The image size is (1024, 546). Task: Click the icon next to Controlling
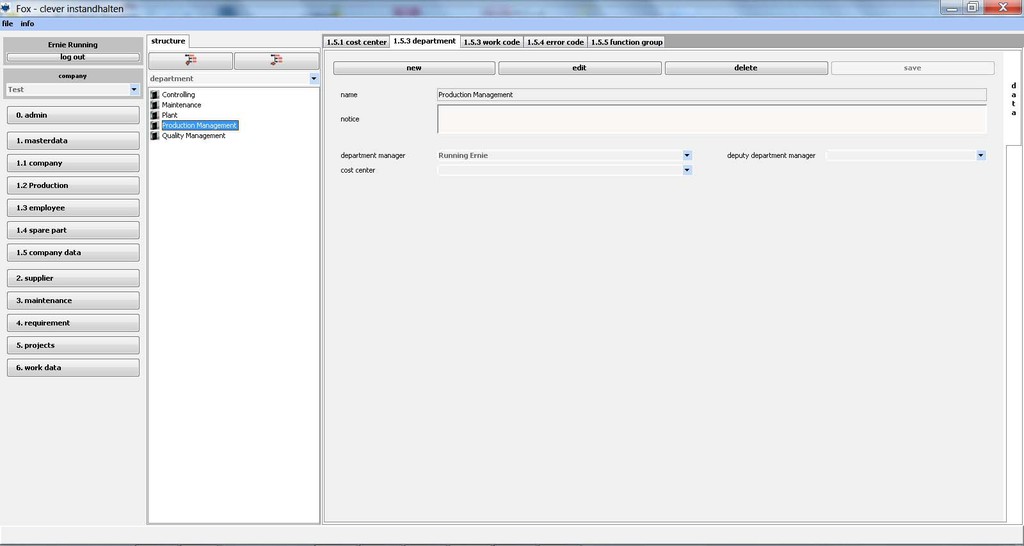tap(155, 95)
